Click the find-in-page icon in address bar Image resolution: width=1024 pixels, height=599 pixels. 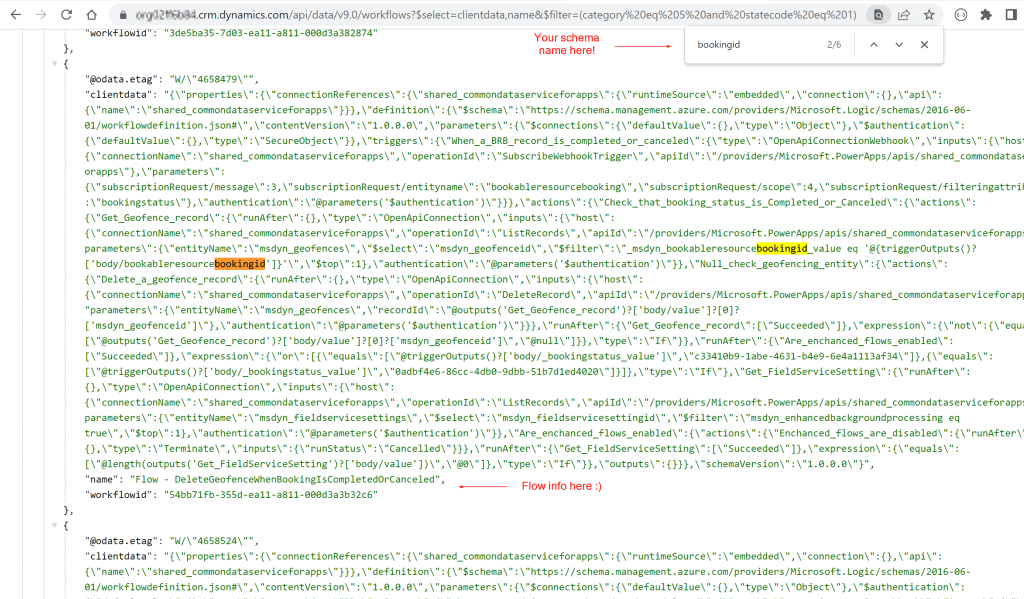coord(878,15)
